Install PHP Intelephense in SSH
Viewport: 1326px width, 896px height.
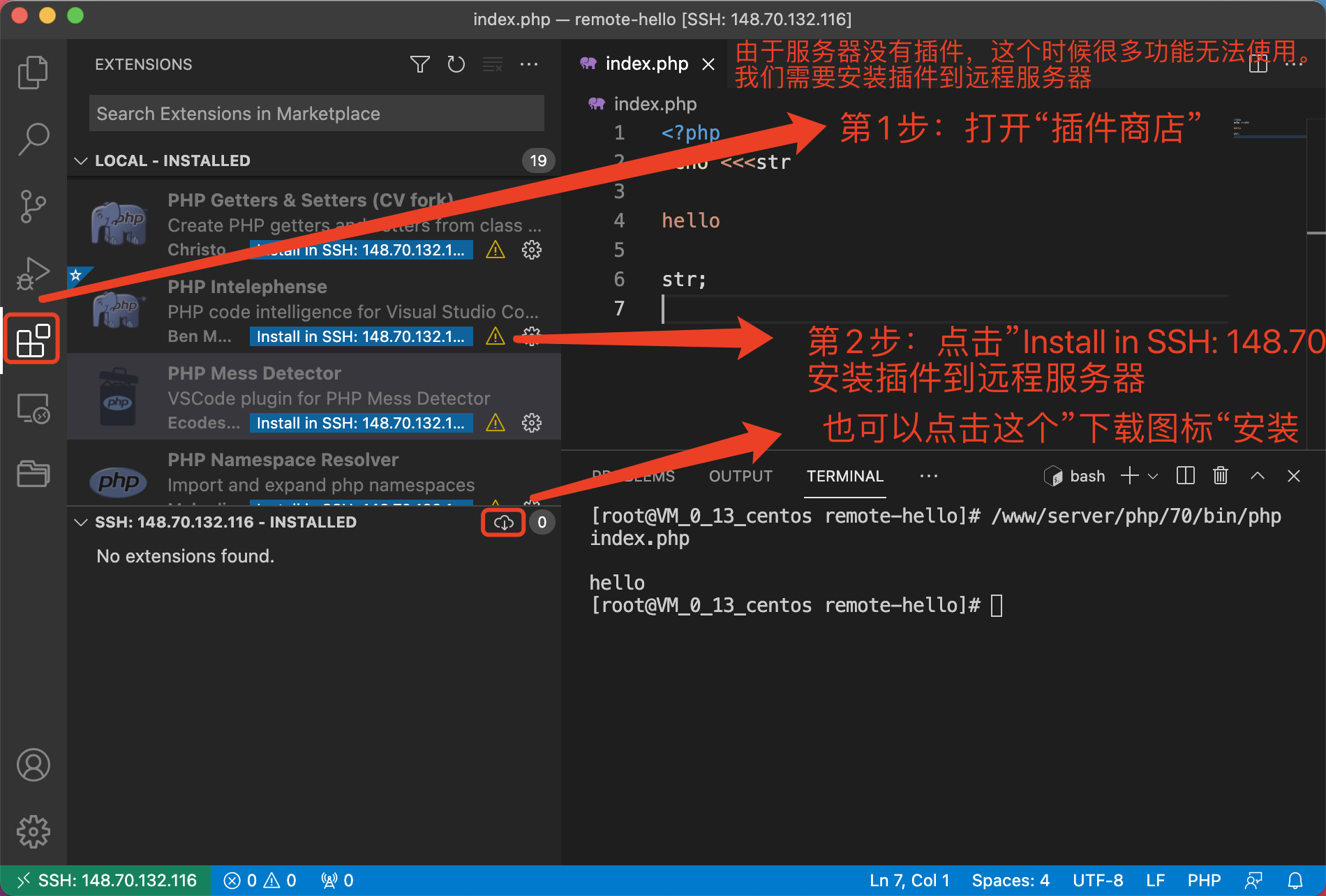tap(361, 336)
